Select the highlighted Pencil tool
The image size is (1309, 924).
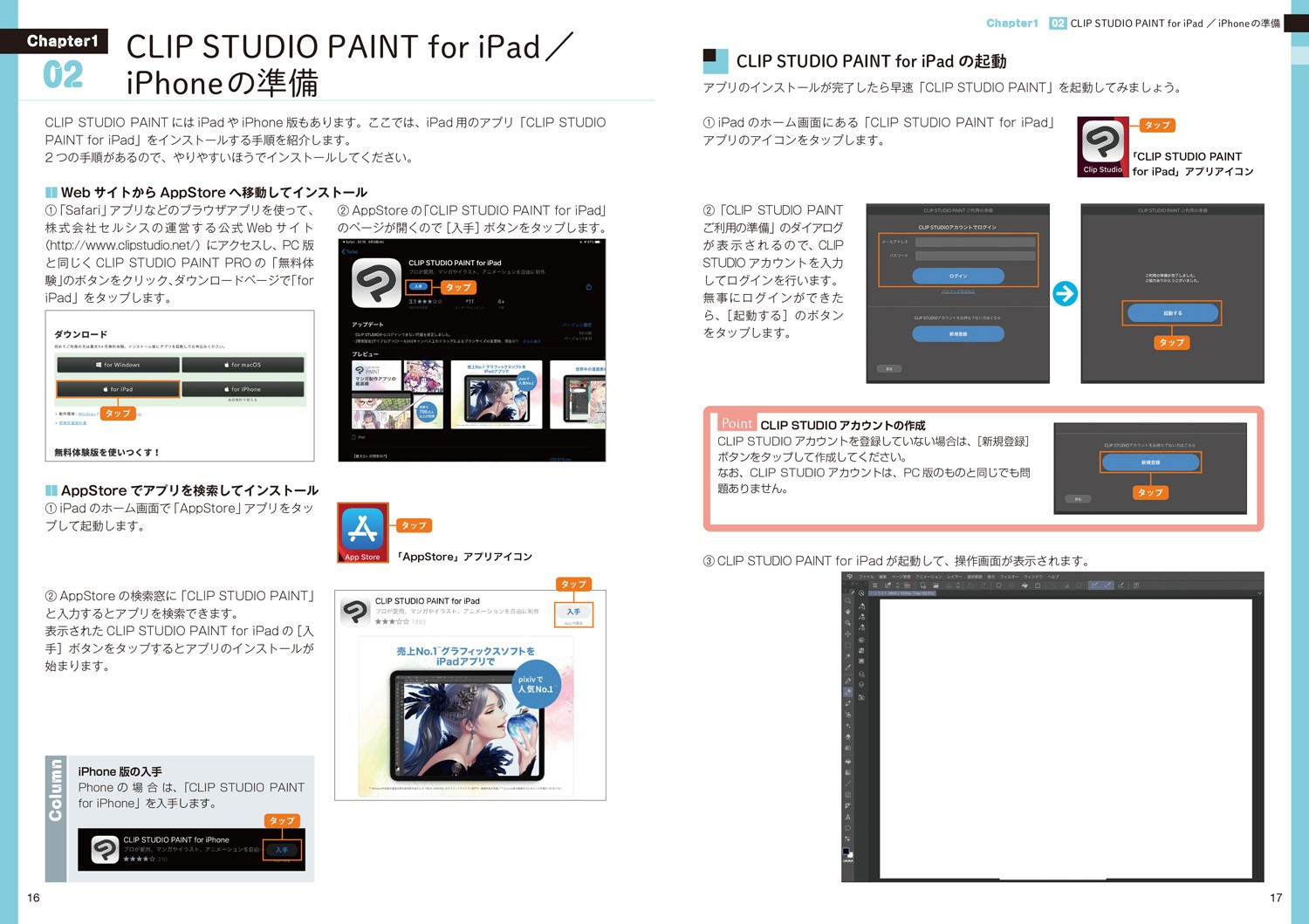848,692
